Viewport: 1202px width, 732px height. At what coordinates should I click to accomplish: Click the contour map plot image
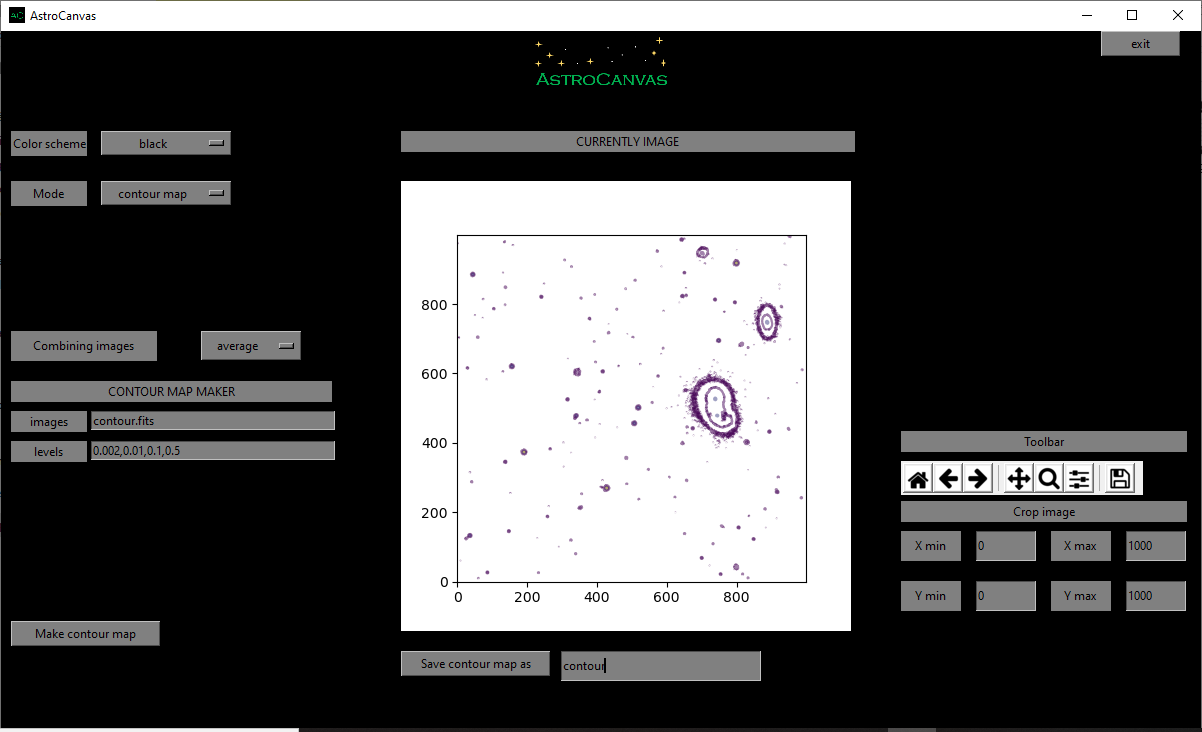point(626,406)
